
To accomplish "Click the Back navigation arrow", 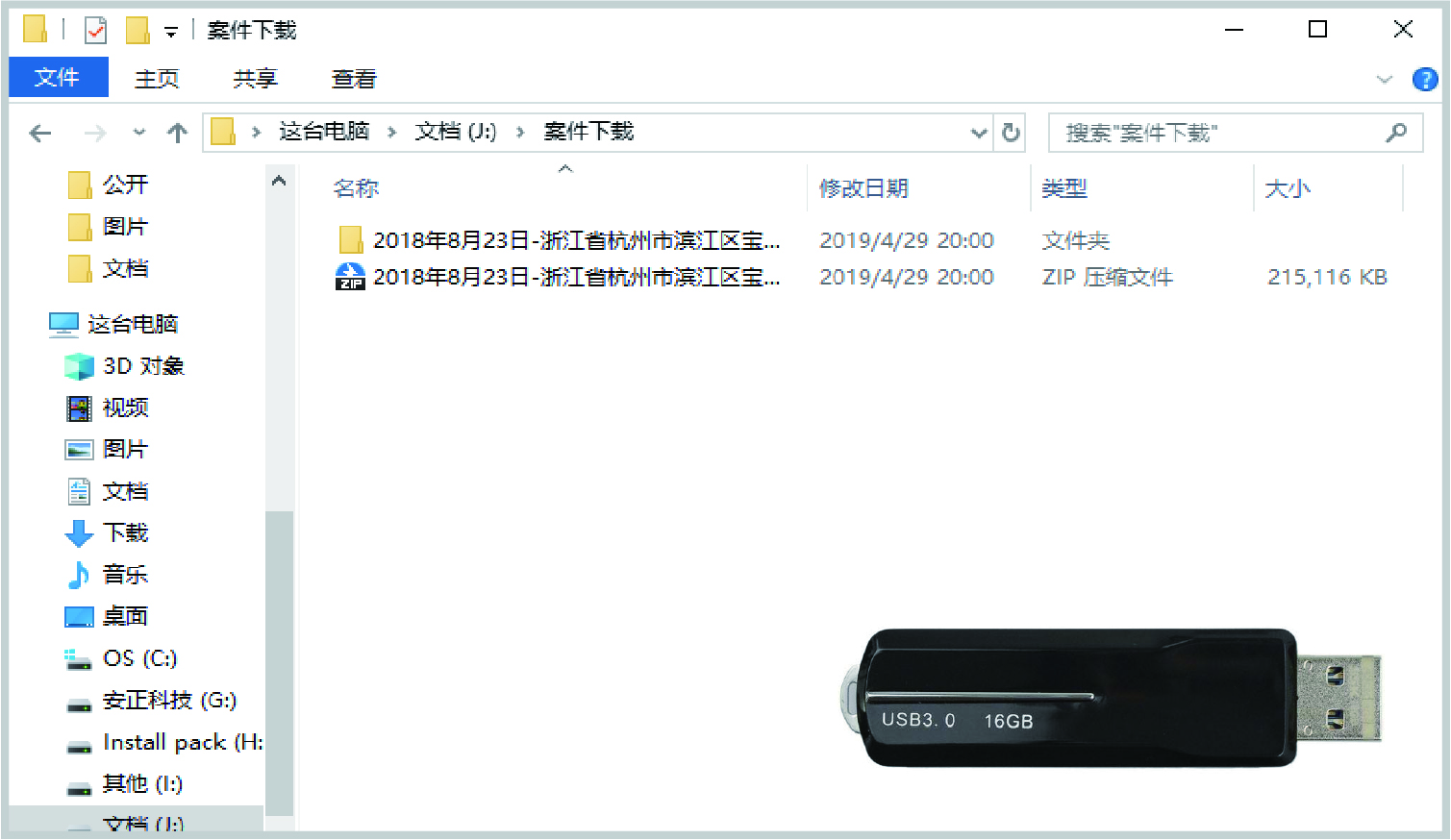I will (x=40, y=134).
